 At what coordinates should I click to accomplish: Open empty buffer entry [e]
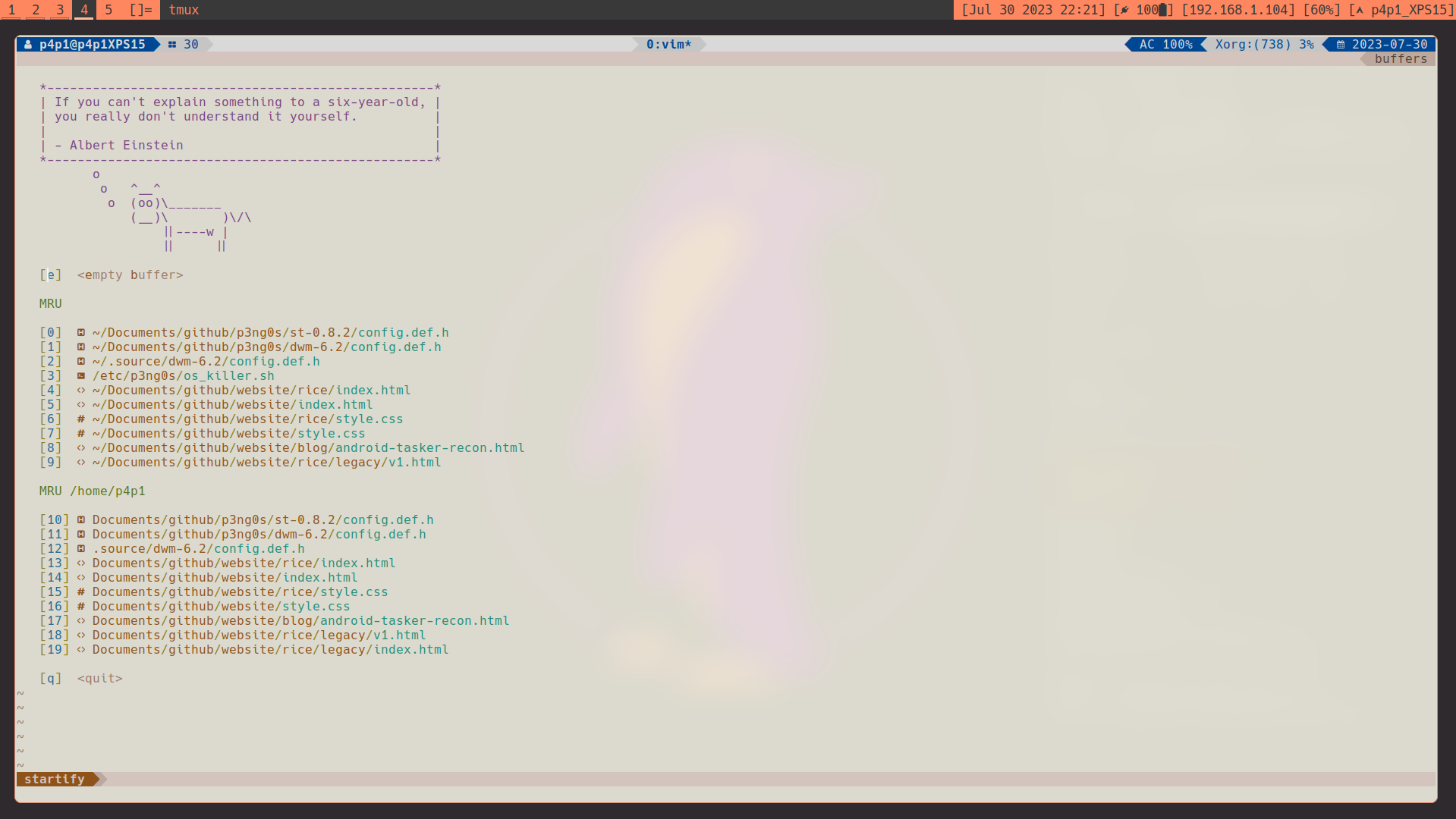coord(130,275)
